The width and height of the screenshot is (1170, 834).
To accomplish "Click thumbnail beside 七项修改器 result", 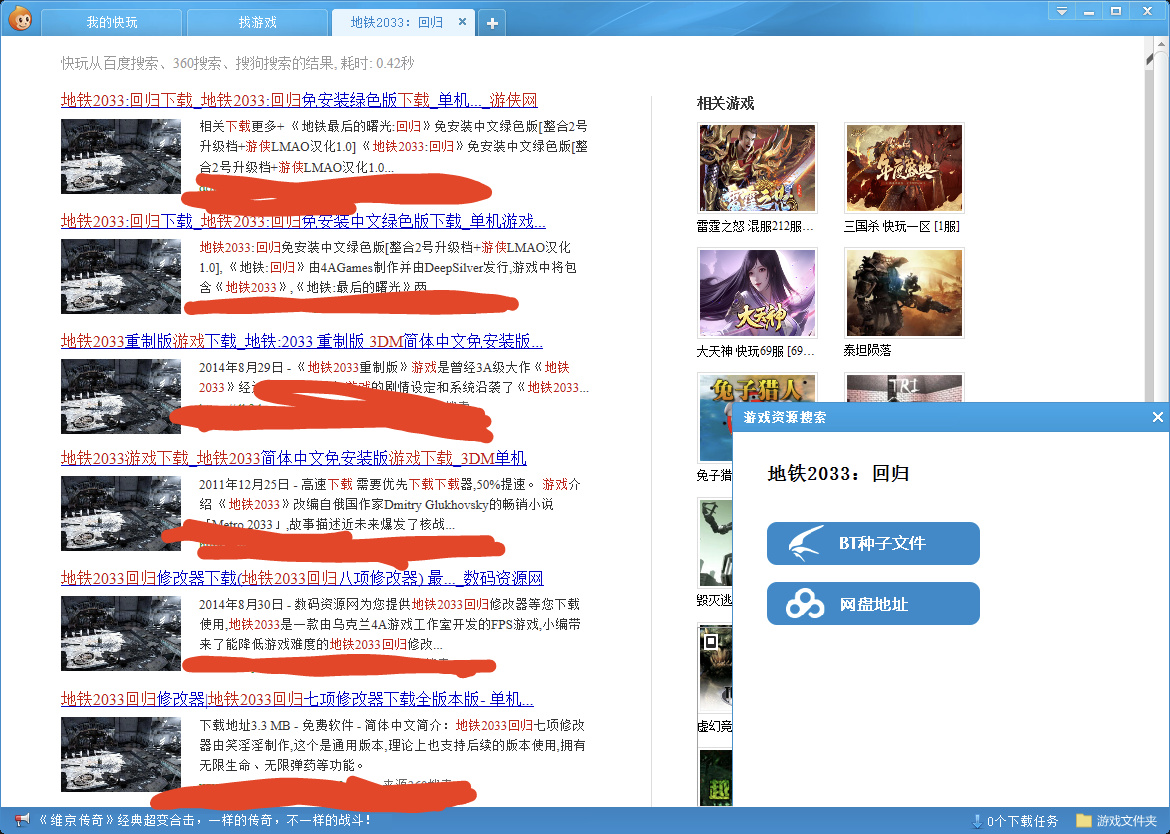I will (121, 754).
